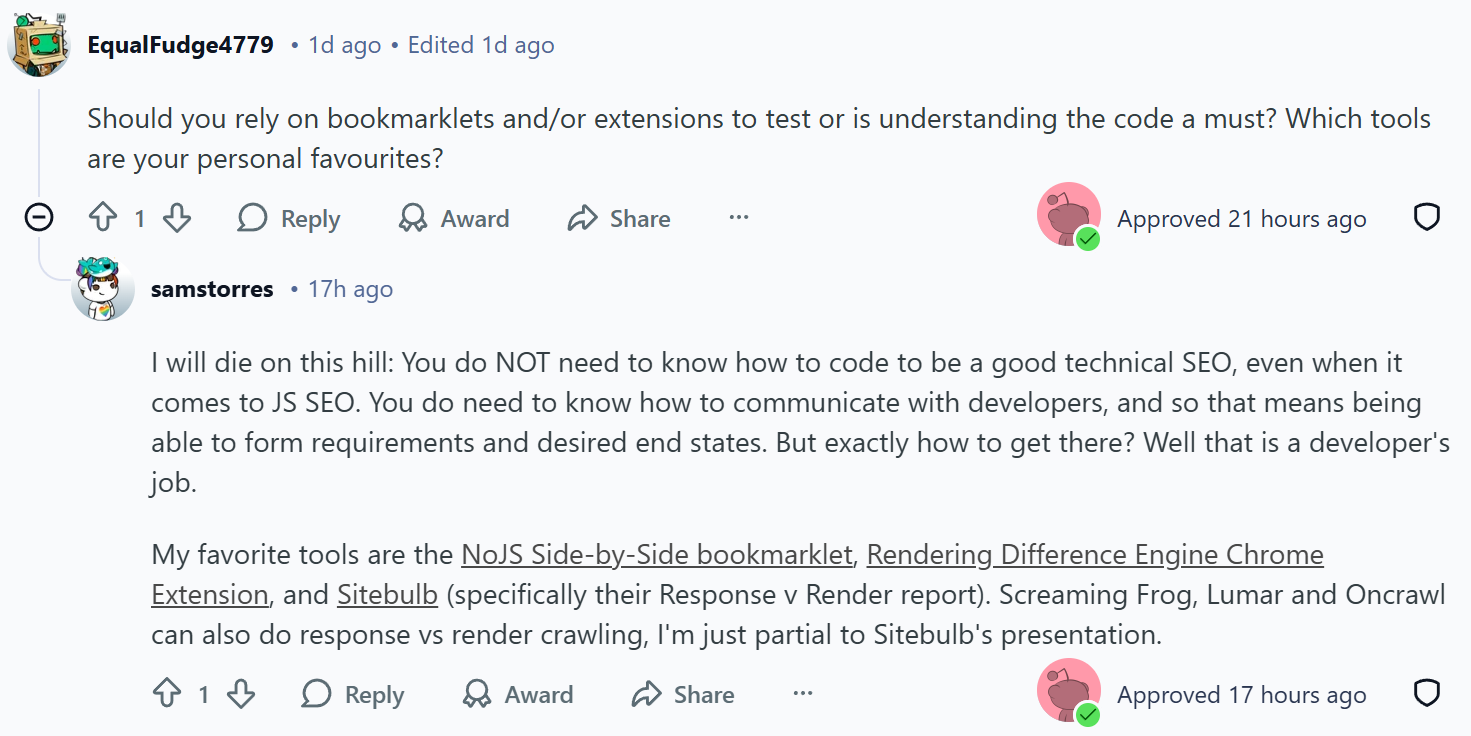Give Award to EqualFudge4779's comment

point(454,218)
